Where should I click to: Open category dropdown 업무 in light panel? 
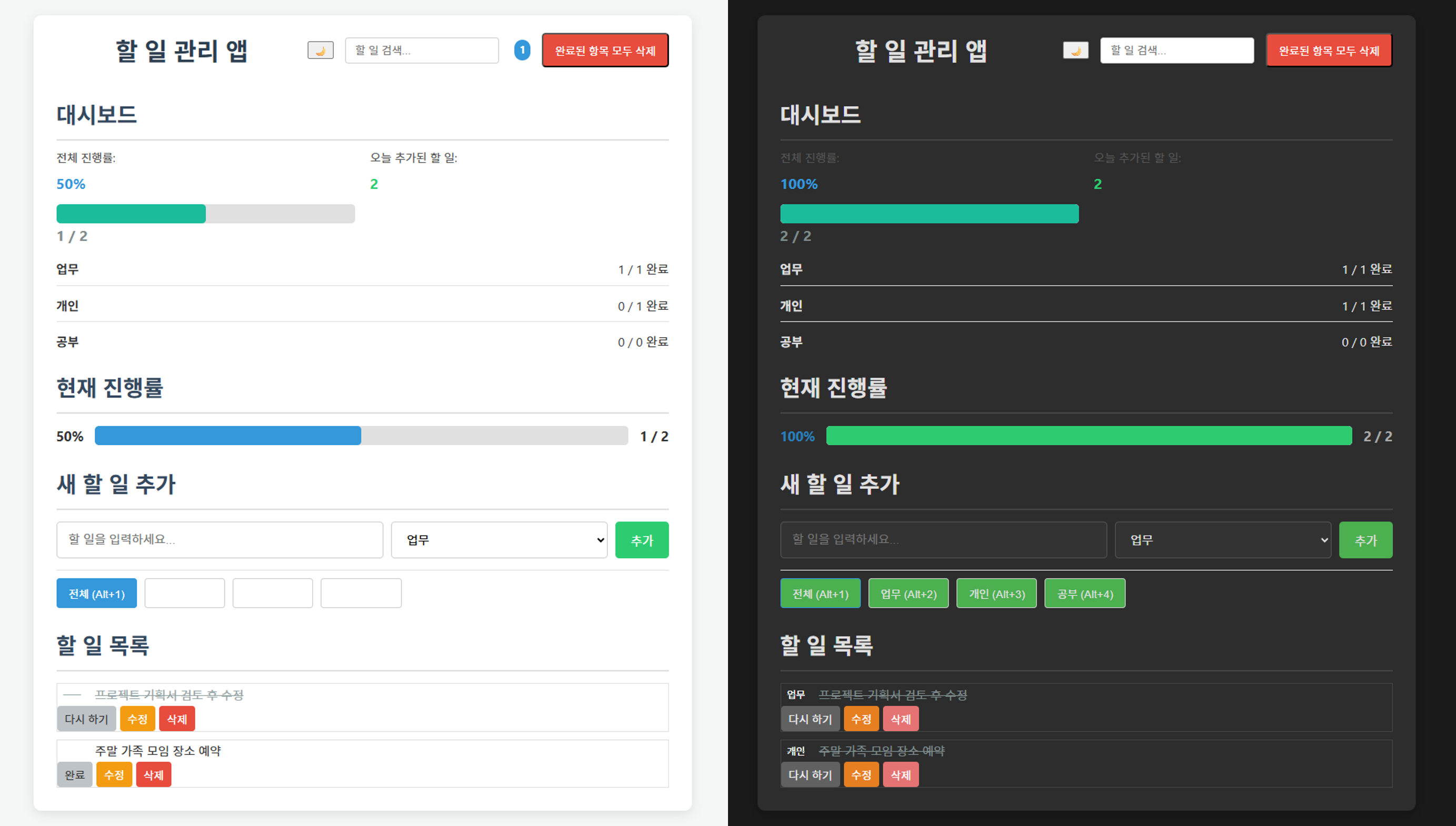499,540
